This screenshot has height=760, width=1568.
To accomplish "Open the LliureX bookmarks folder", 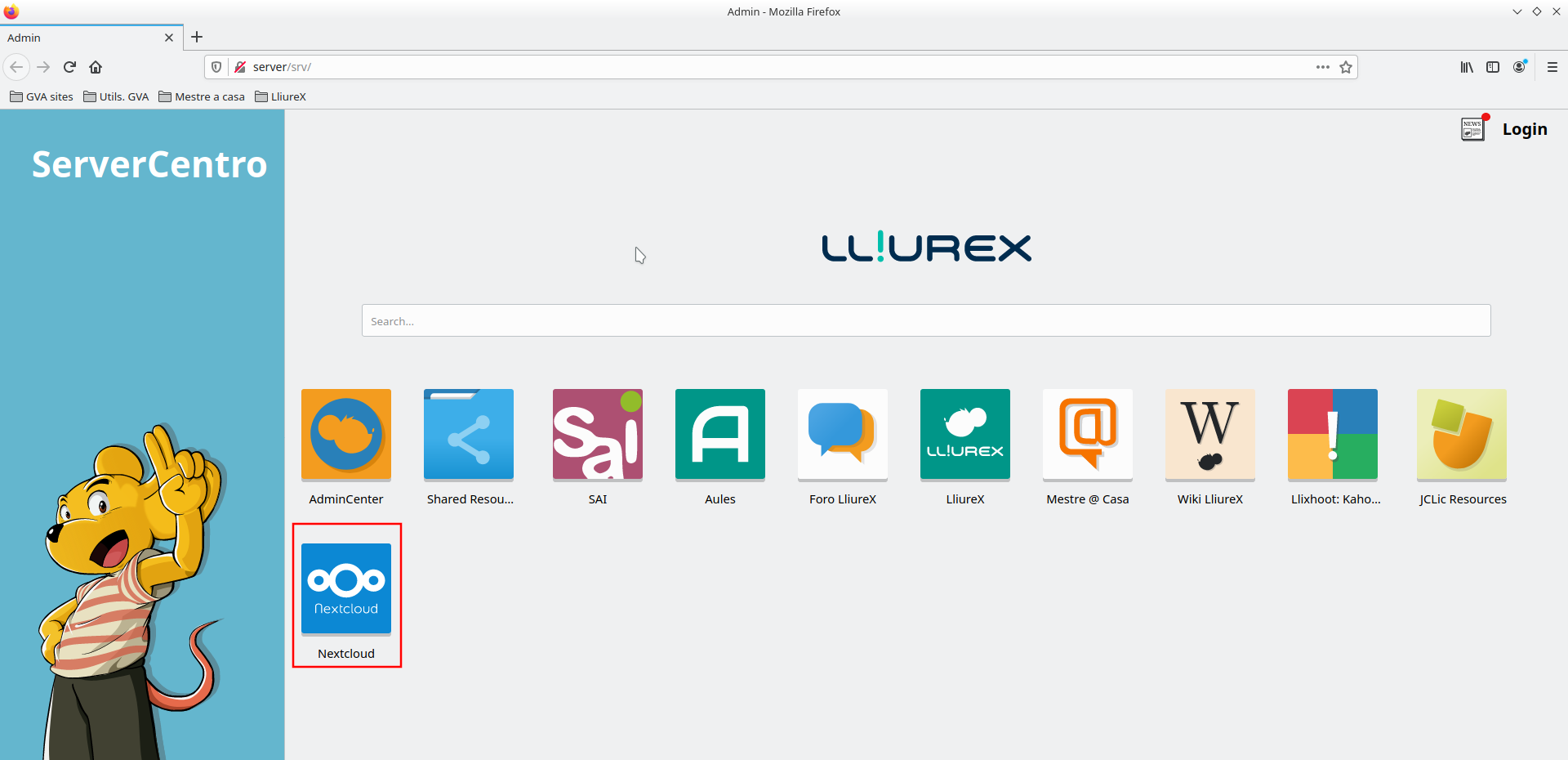I will (x=280, y=96).
